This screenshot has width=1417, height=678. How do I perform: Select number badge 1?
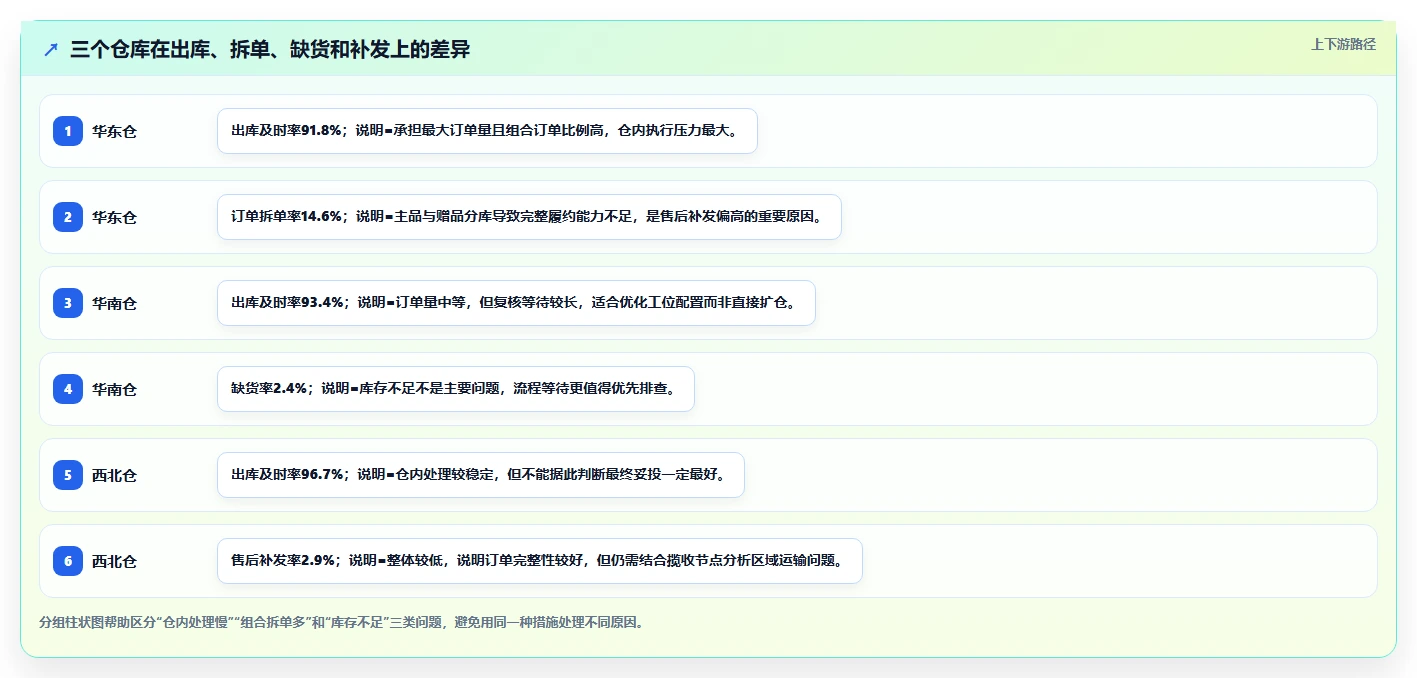[68, 131]
